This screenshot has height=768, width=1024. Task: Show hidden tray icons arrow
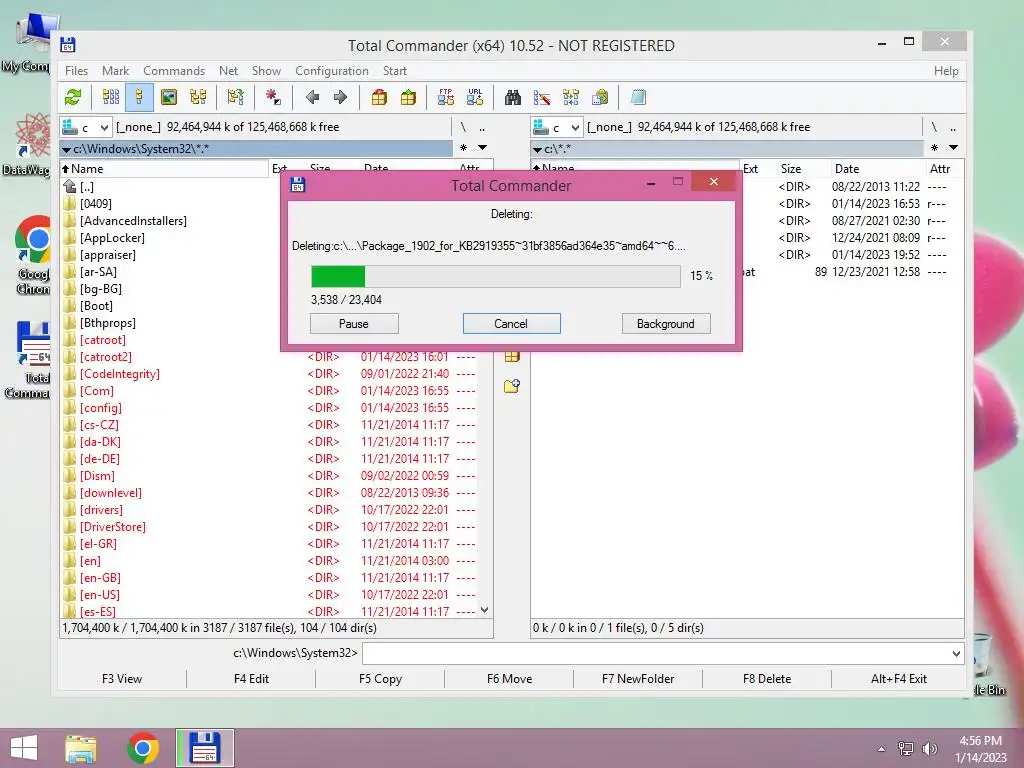[881, 749]
